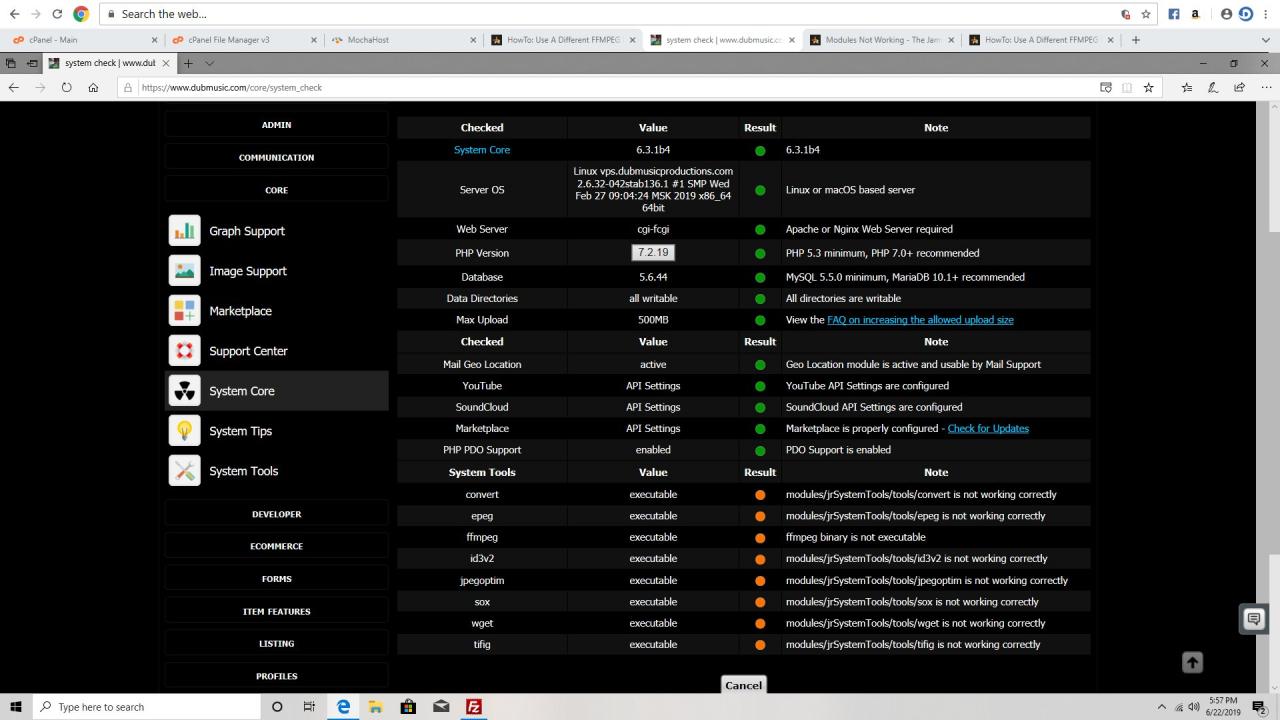This screenshot has width=1280, height=720.
Task: Open System Tools wrench icon
Action: pos(185,471)
